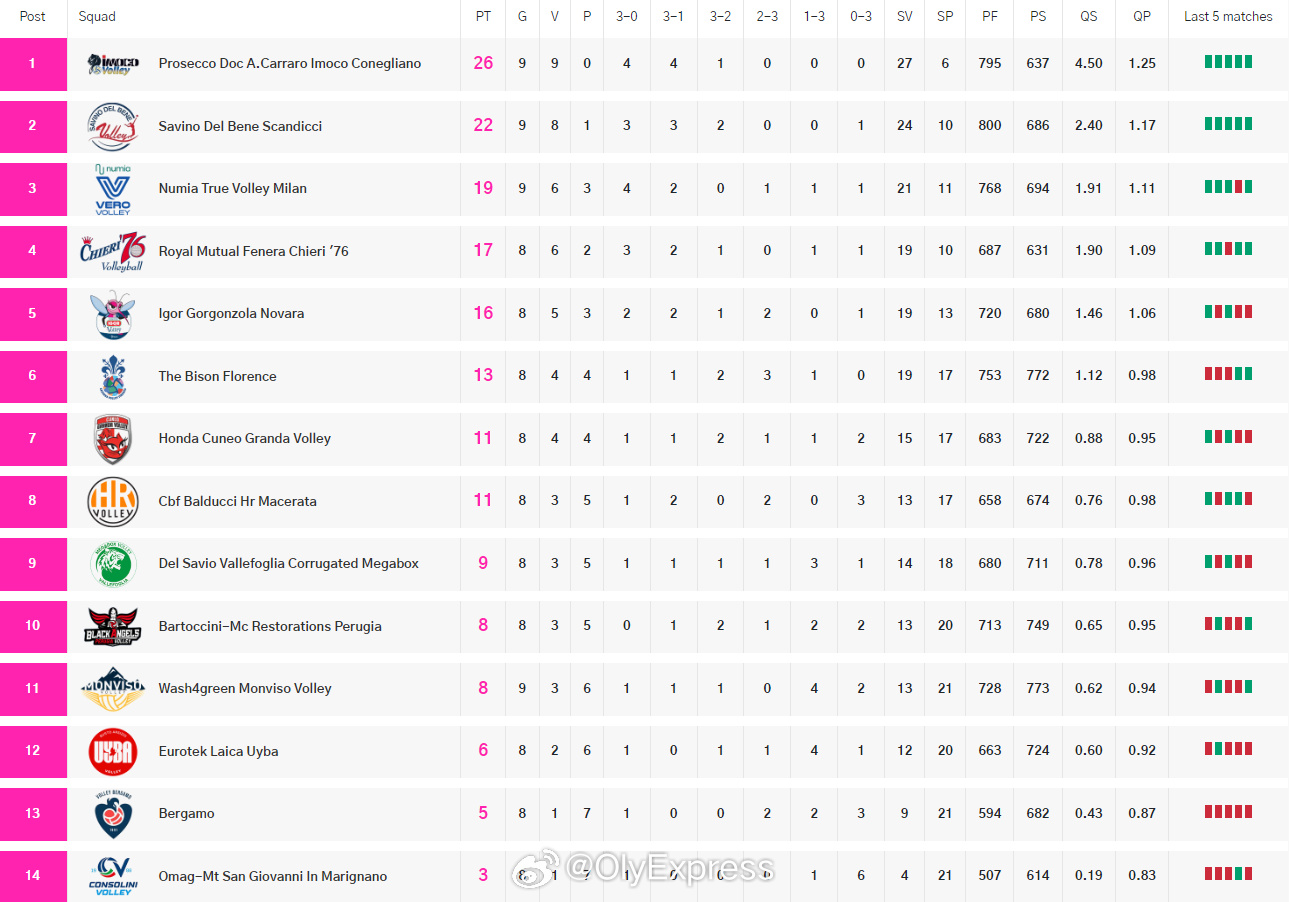Image resolution: width=1289 pixels, height=902 pixels.
Task: Click position 7 pink rank cell
Action: pos(33,439)
